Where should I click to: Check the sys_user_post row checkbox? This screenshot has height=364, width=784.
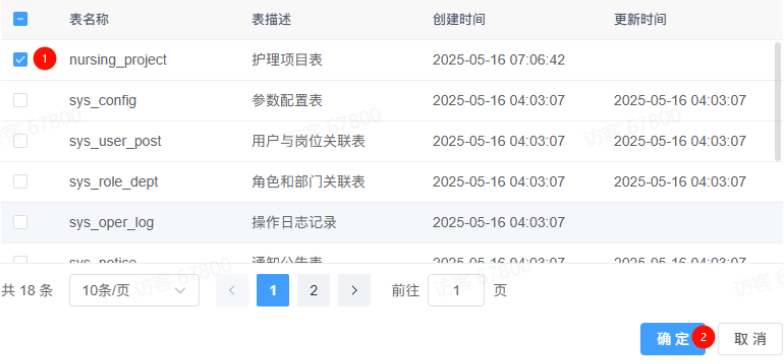20,141
